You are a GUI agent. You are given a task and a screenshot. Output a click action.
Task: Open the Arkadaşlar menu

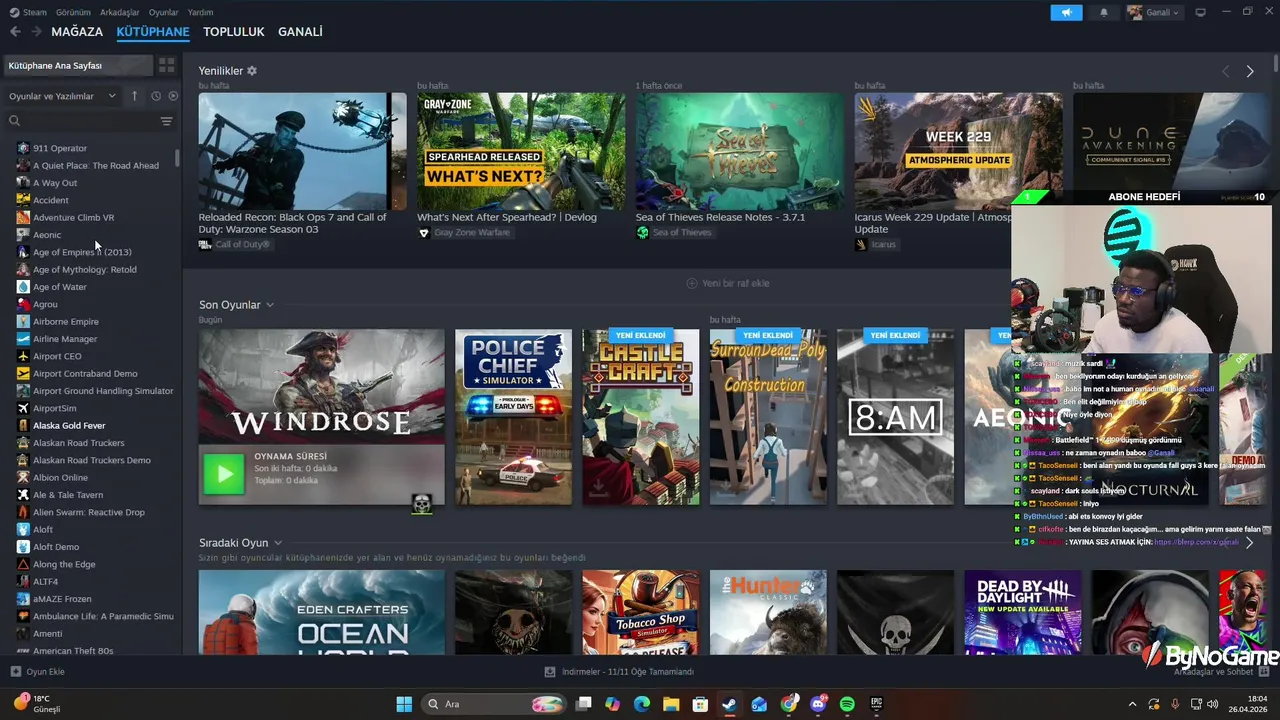tap(120, 12)
